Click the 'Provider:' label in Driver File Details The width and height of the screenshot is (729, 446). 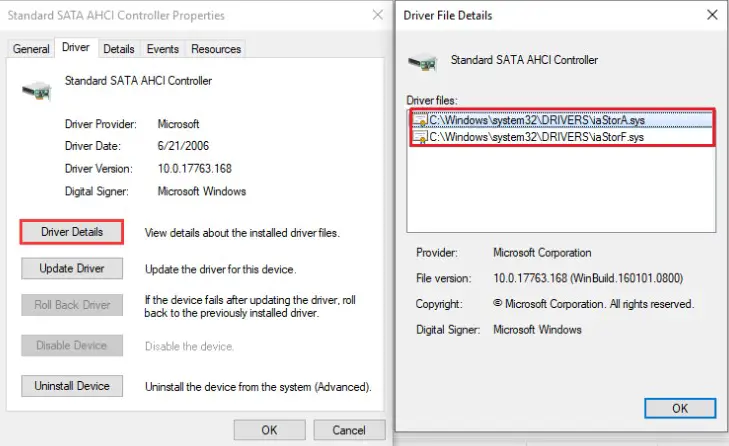pyautogui.click(x=437, y=253)
